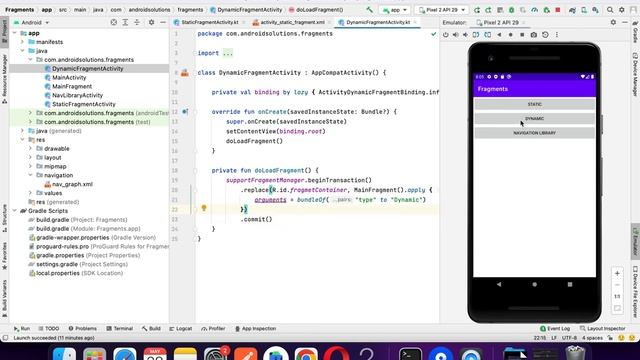Open emulator Snapshots clock icon

[545, 35]
